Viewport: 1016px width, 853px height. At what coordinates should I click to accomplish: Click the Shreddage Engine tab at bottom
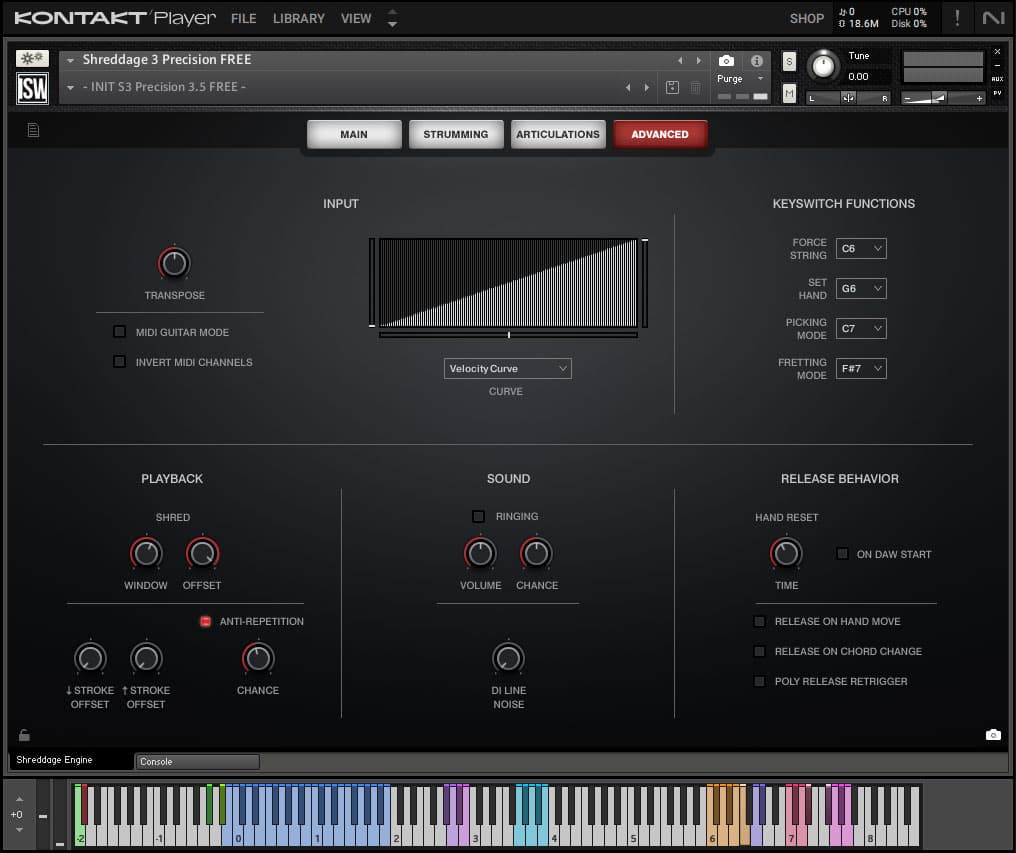tap(70, 760)
